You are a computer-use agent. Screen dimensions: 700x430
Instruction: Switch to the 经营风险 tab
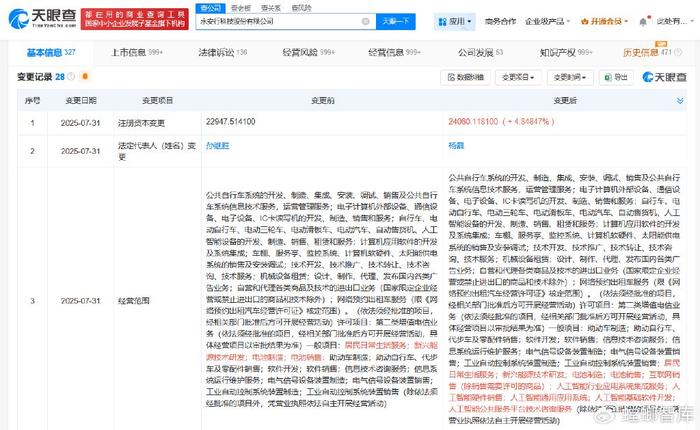(x=308, y=53)
